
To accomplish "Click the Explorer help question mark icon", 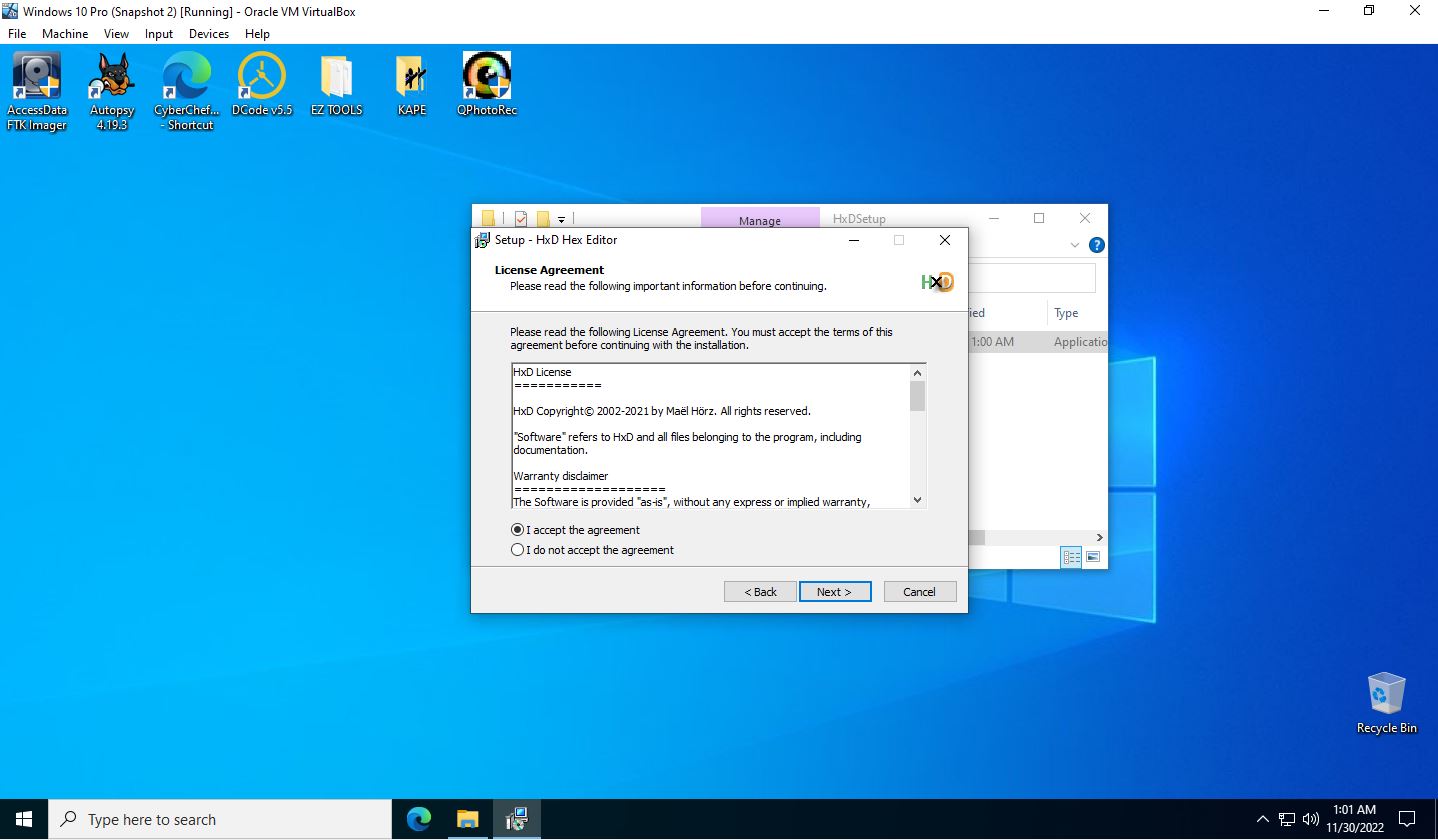I will [x=1096, y=245].
